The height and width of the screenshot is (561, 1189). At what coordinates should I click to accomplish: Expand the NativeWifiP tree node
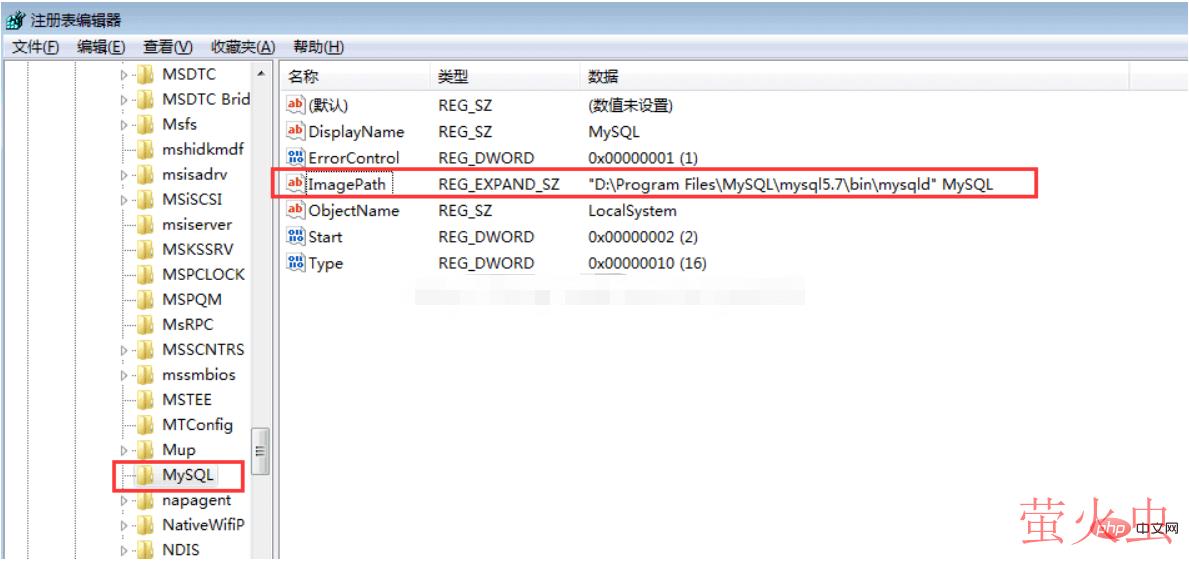tap(124, 525)
